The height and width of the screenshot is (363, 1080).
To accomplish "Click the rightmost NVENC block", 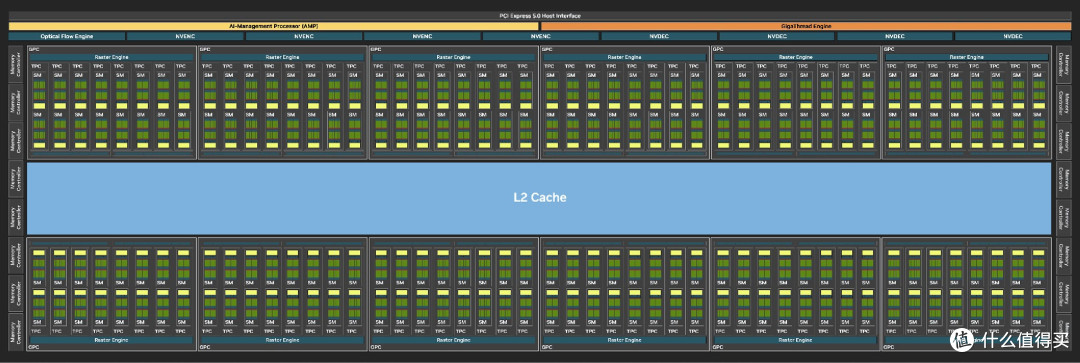I will 541,36.
